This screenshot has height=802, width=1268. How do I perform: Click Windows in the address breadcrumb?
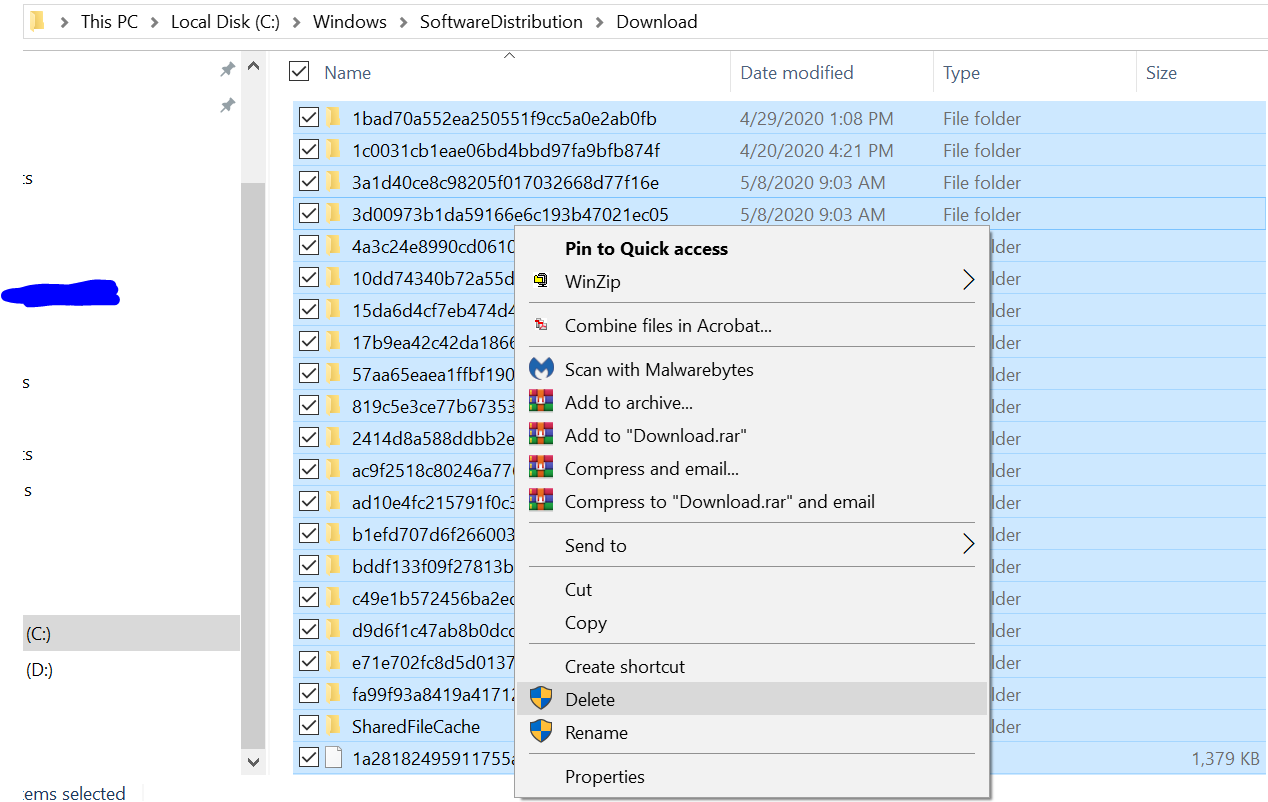click(x=349, y=22)
